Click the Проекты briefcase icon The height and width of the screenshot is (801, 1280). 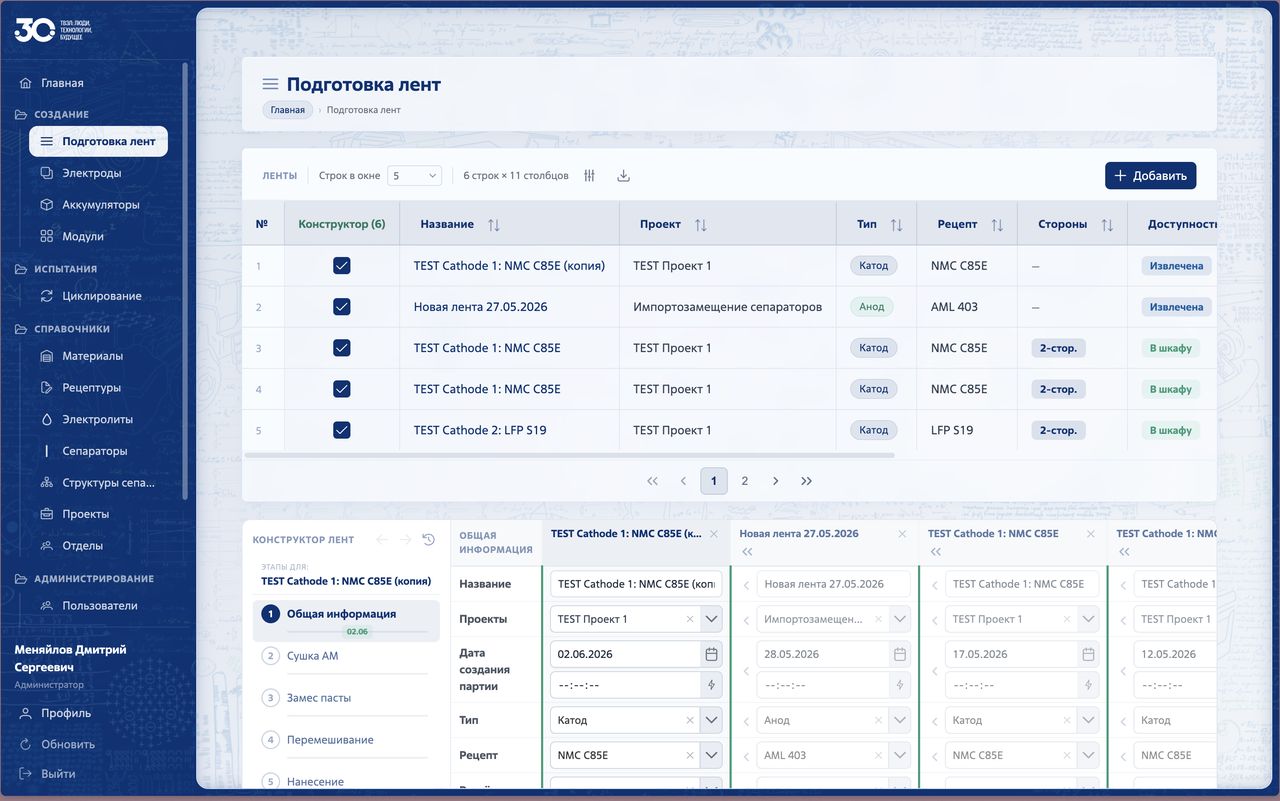coord(46,514)
